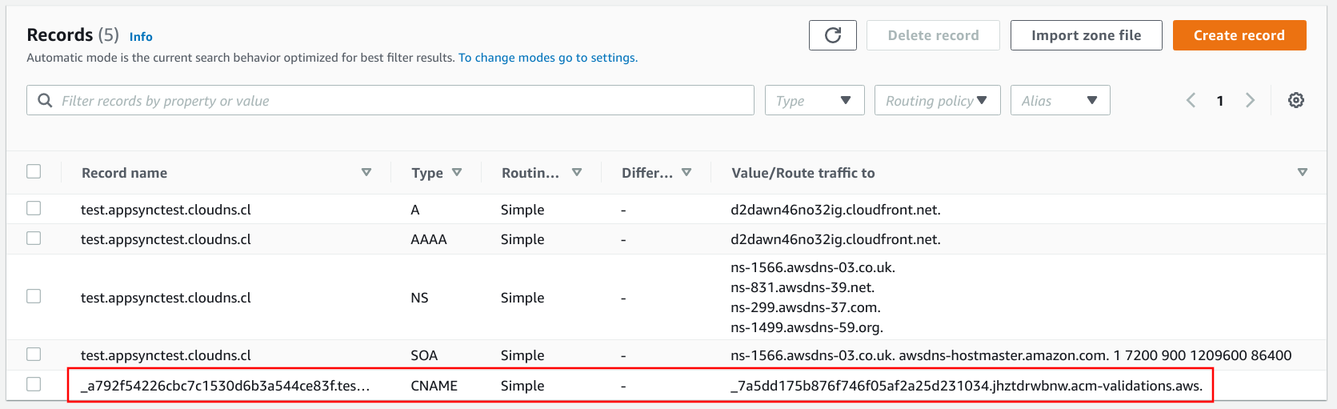Sort by Differentiator column arrow
The image size is (1337, 409).
(x=686, y=173)
